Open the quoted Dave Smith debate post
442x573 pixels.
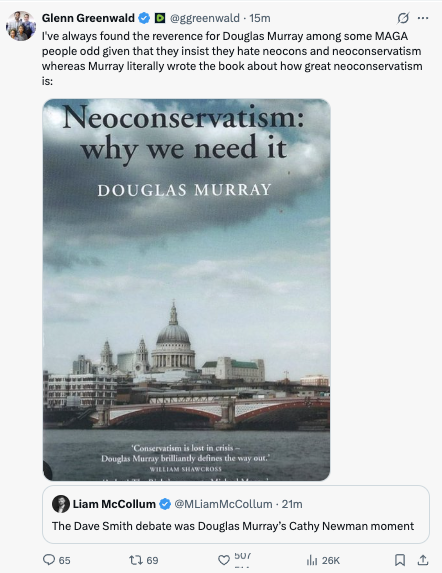236,515
